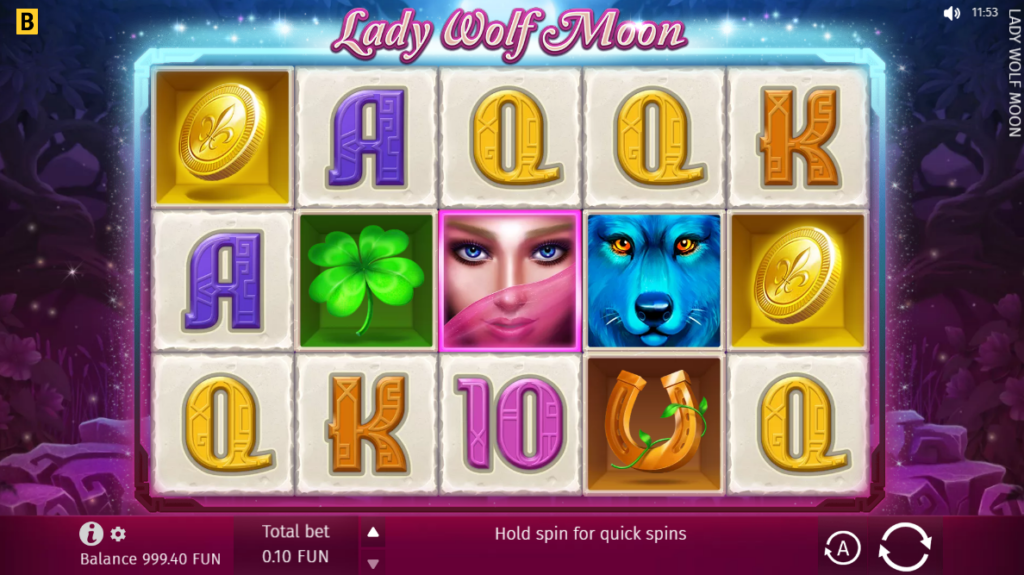Click the spin button with circular arrows
This screenshot has height=575, width=1024.
tap(904, 546)
